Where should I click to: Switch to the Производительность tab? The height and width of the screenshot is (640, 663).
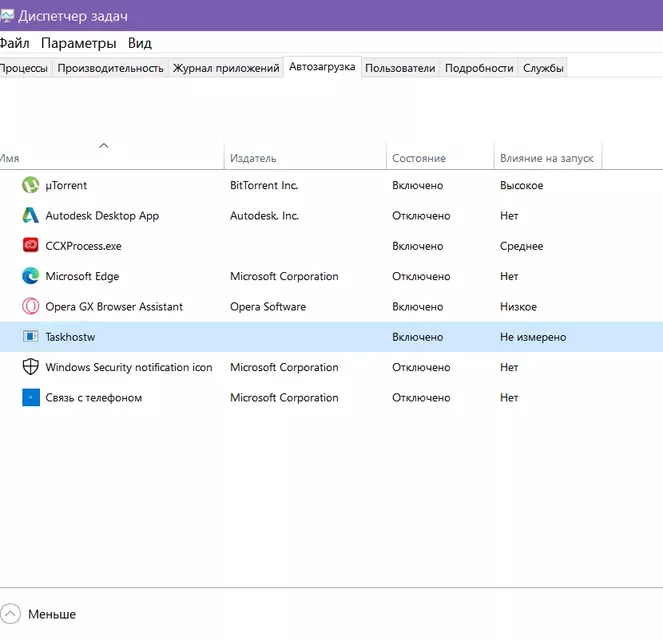(110, 68)
